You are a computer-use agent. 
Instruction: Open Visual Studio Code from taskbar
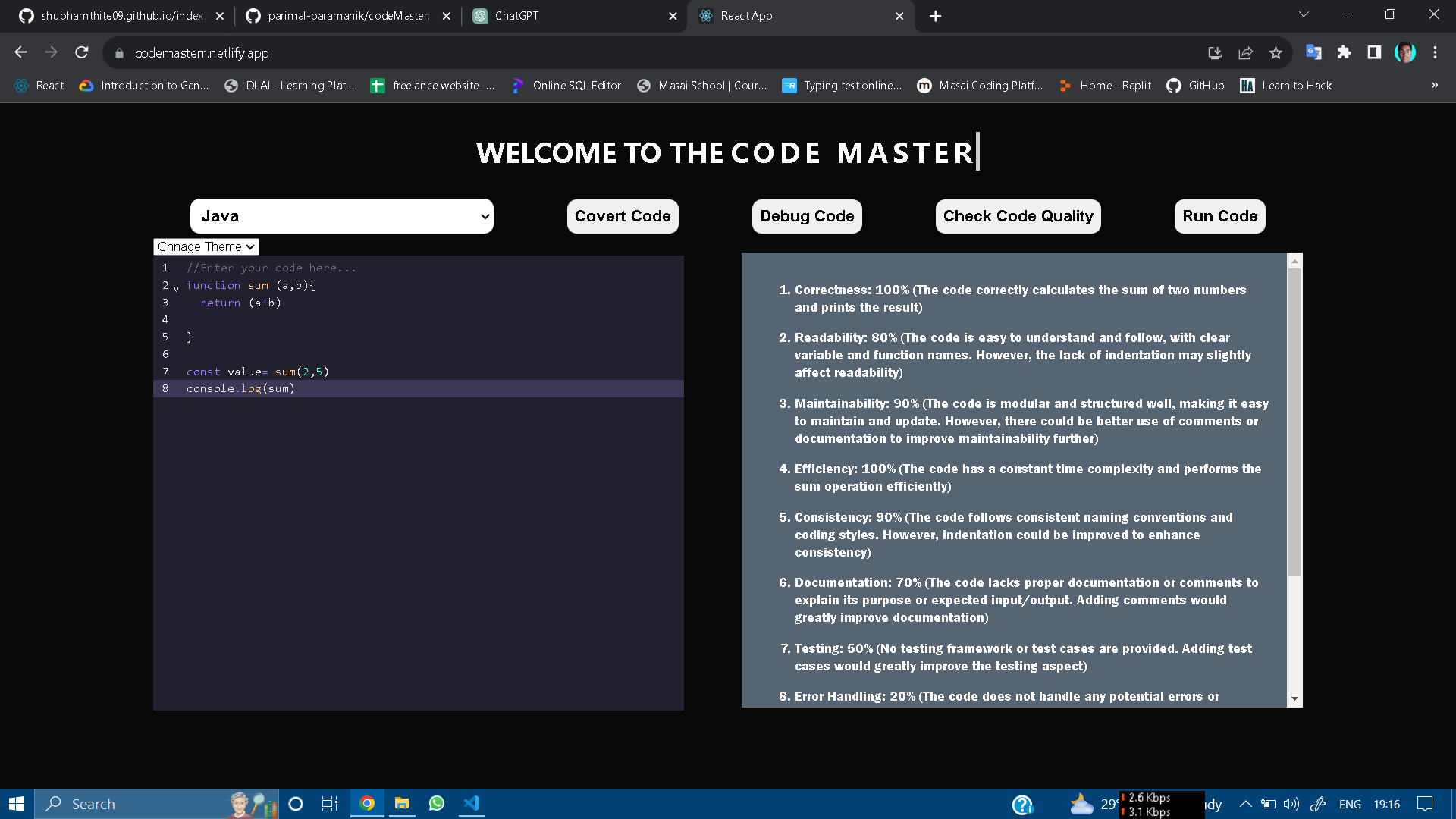[x=472, y=803]
